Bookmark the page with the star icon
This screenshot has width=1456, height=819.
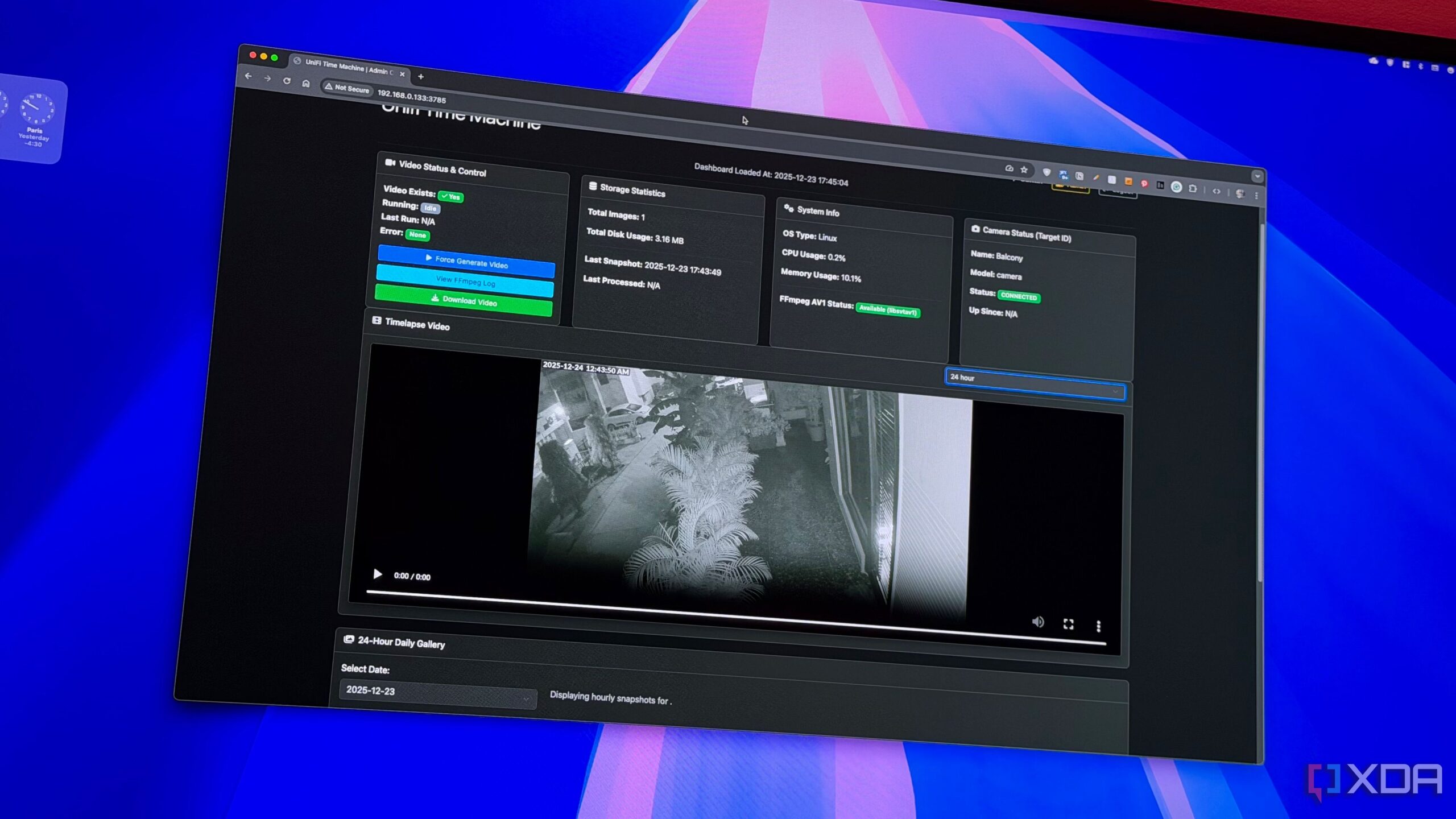[x=1024, y=170]
